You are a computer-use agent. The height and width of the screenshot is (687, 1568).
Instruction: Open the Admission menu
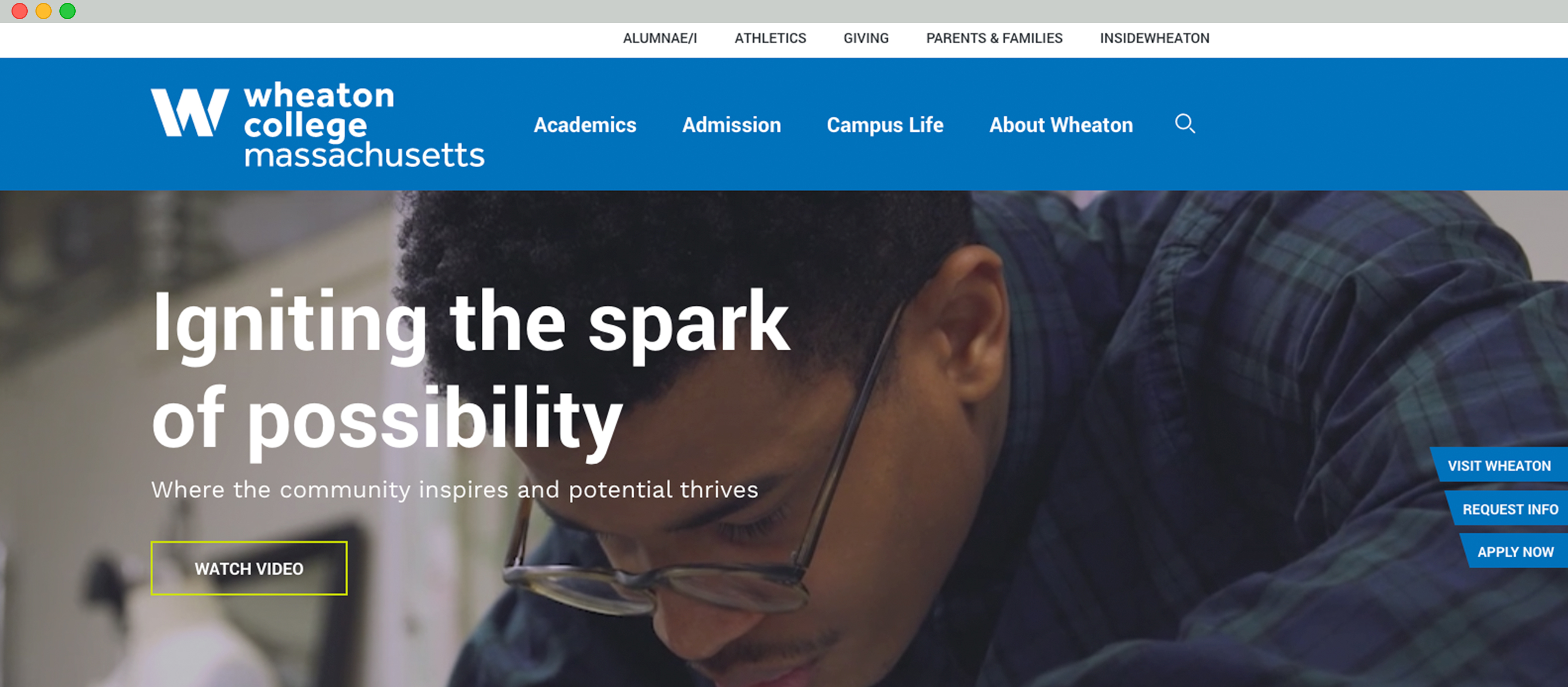731,125
